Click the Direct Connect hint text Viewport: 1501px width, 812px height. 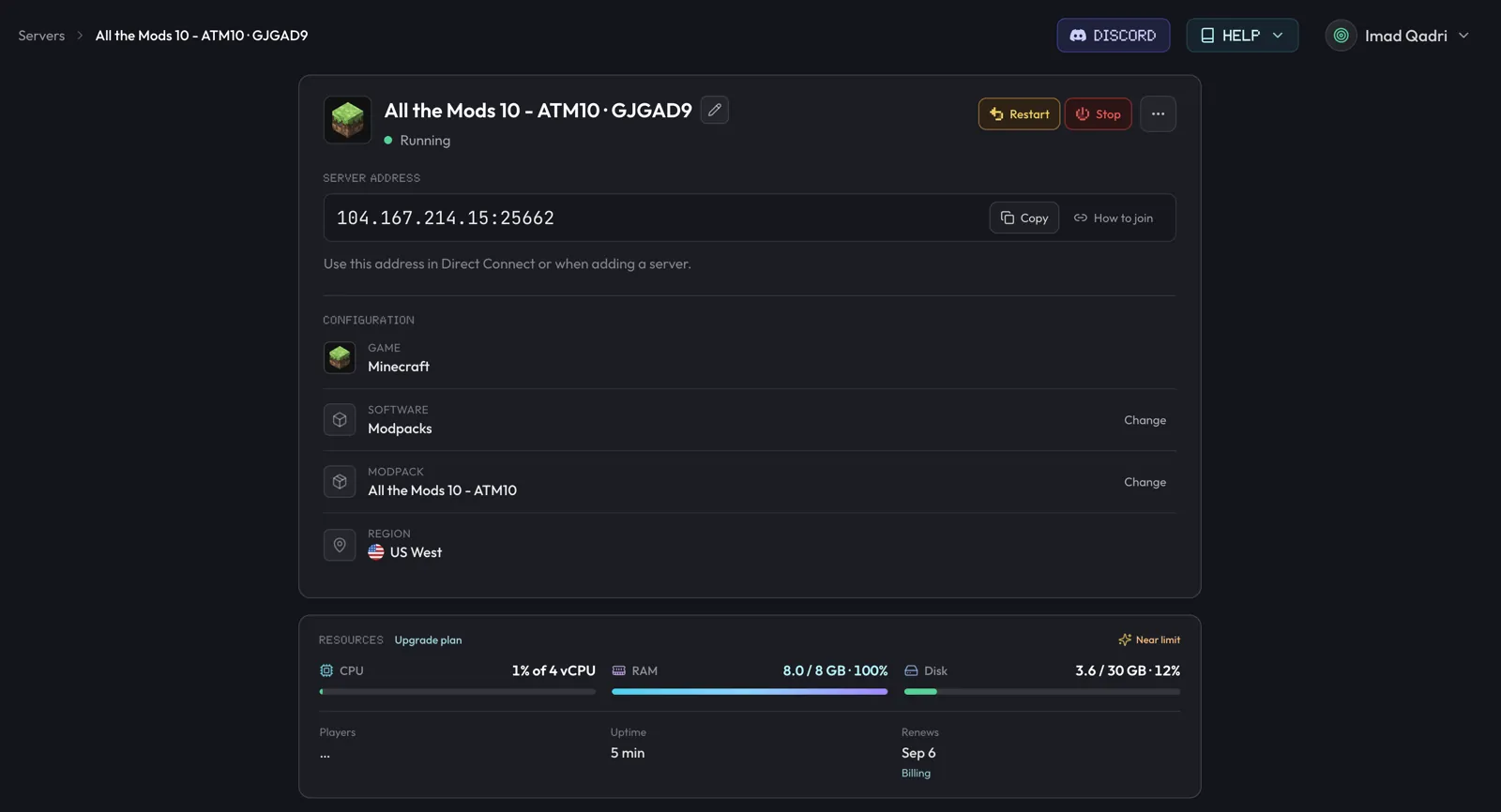507,264
